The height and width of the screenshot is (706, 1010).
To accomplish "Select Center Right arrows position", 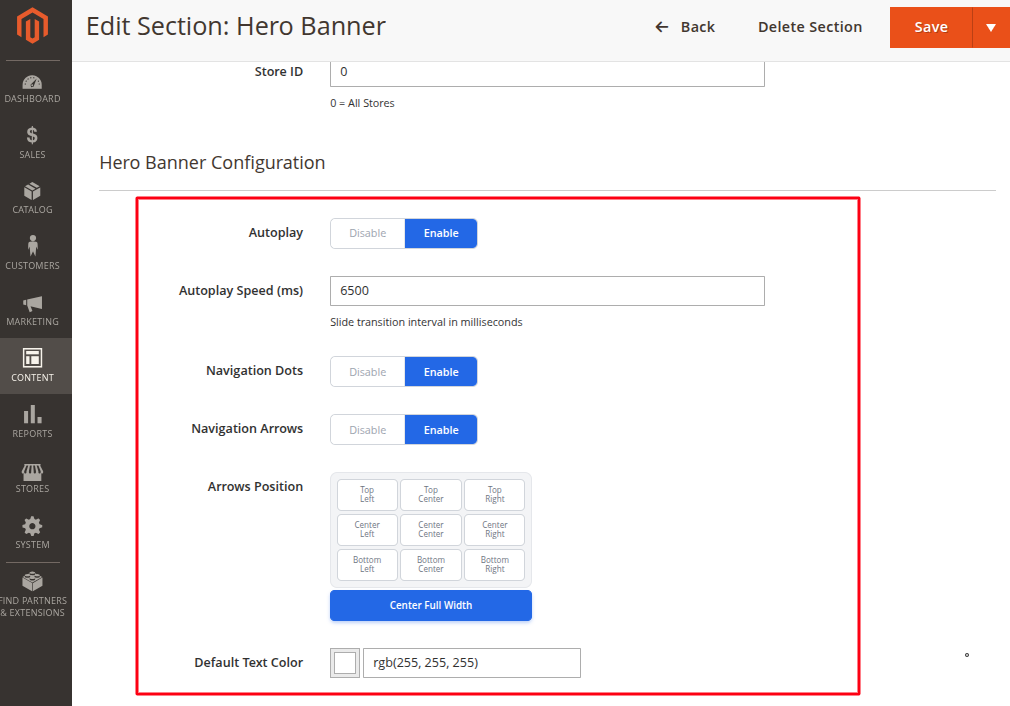I will pos(495,530).
